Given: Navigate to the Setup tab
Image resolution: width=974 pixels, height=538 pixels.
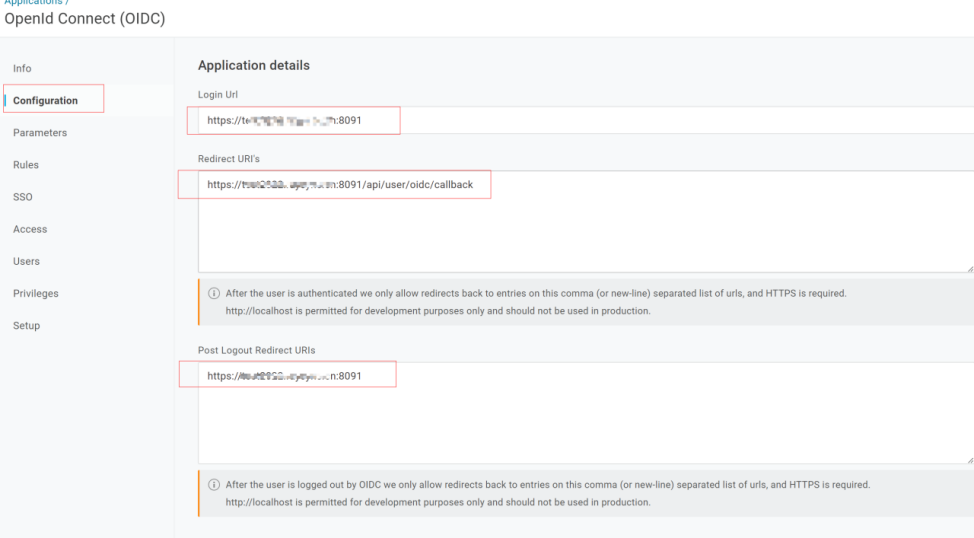Looking at the screenshot, I should coord(26,325).
